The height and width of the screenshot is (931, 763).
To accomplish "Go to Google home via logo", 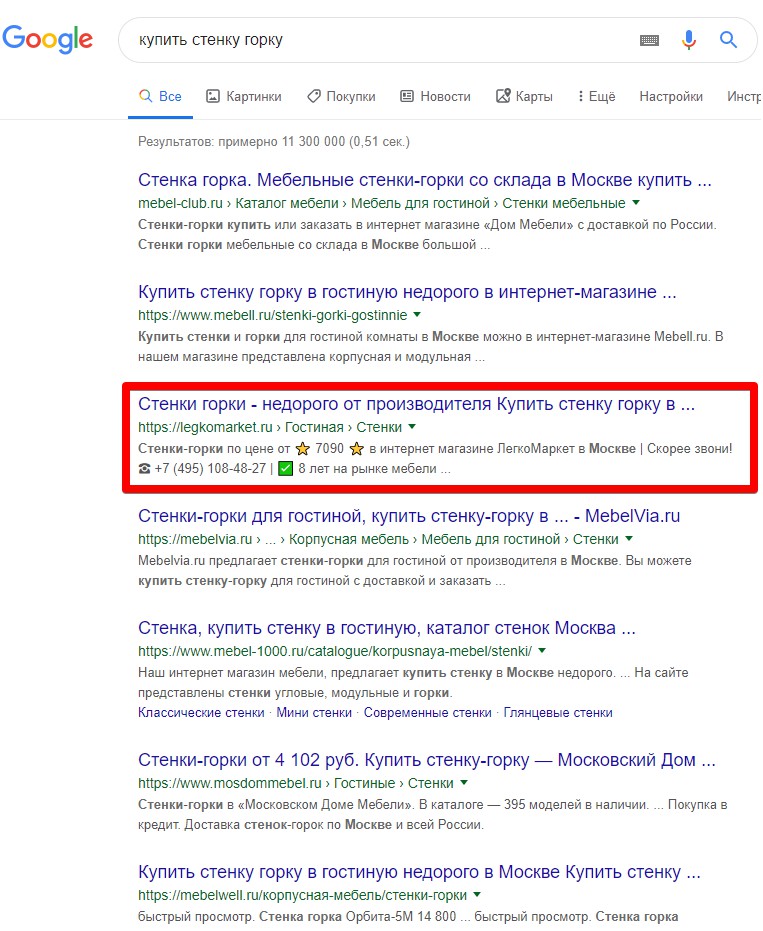I will [48, 39].
